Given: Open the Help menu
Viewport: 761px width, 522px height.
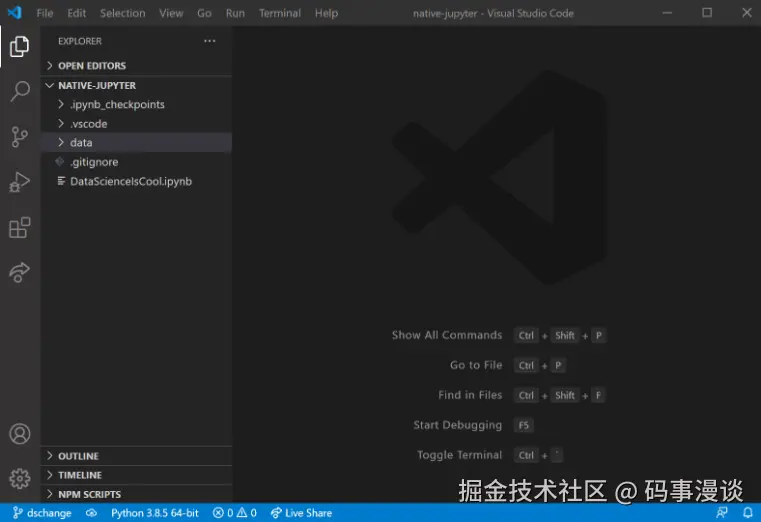Looking at the screenshot, I should click(326, 13).
